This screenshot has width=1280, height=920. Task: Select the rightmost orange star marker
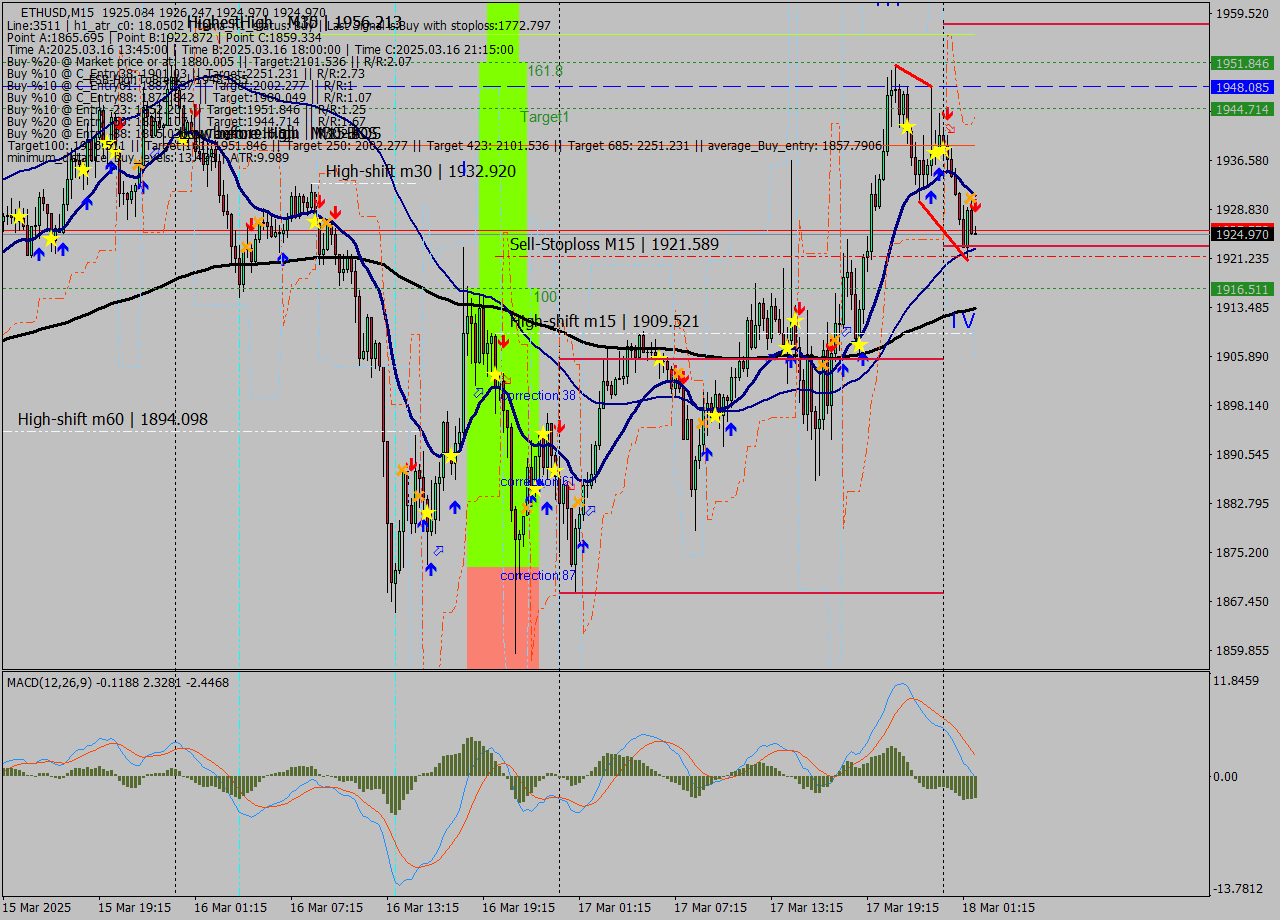tap(970, 199)
